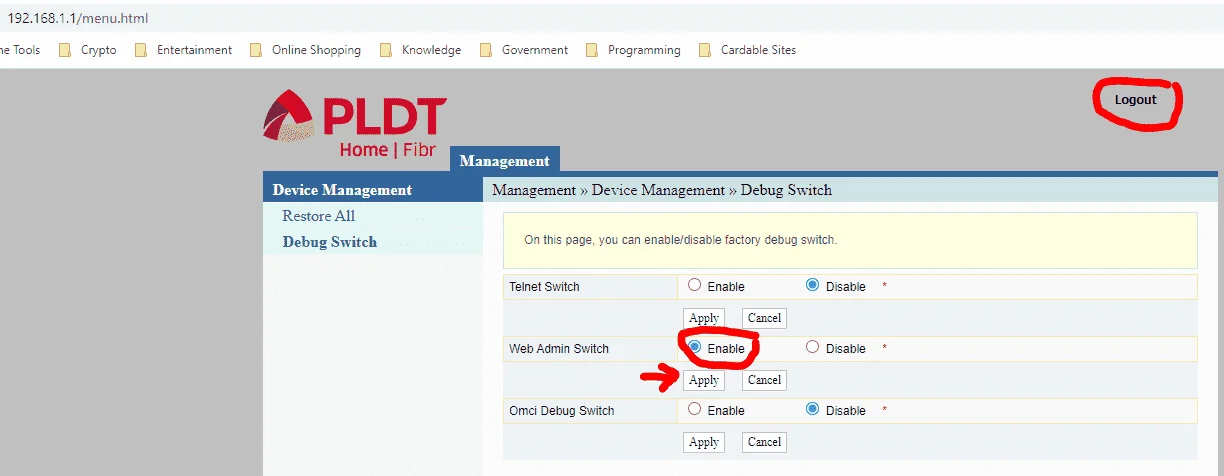Click the Telnet Switch label
This screenshot has width=1224, height=476.
pyautogui.click(x=545, y=287)
